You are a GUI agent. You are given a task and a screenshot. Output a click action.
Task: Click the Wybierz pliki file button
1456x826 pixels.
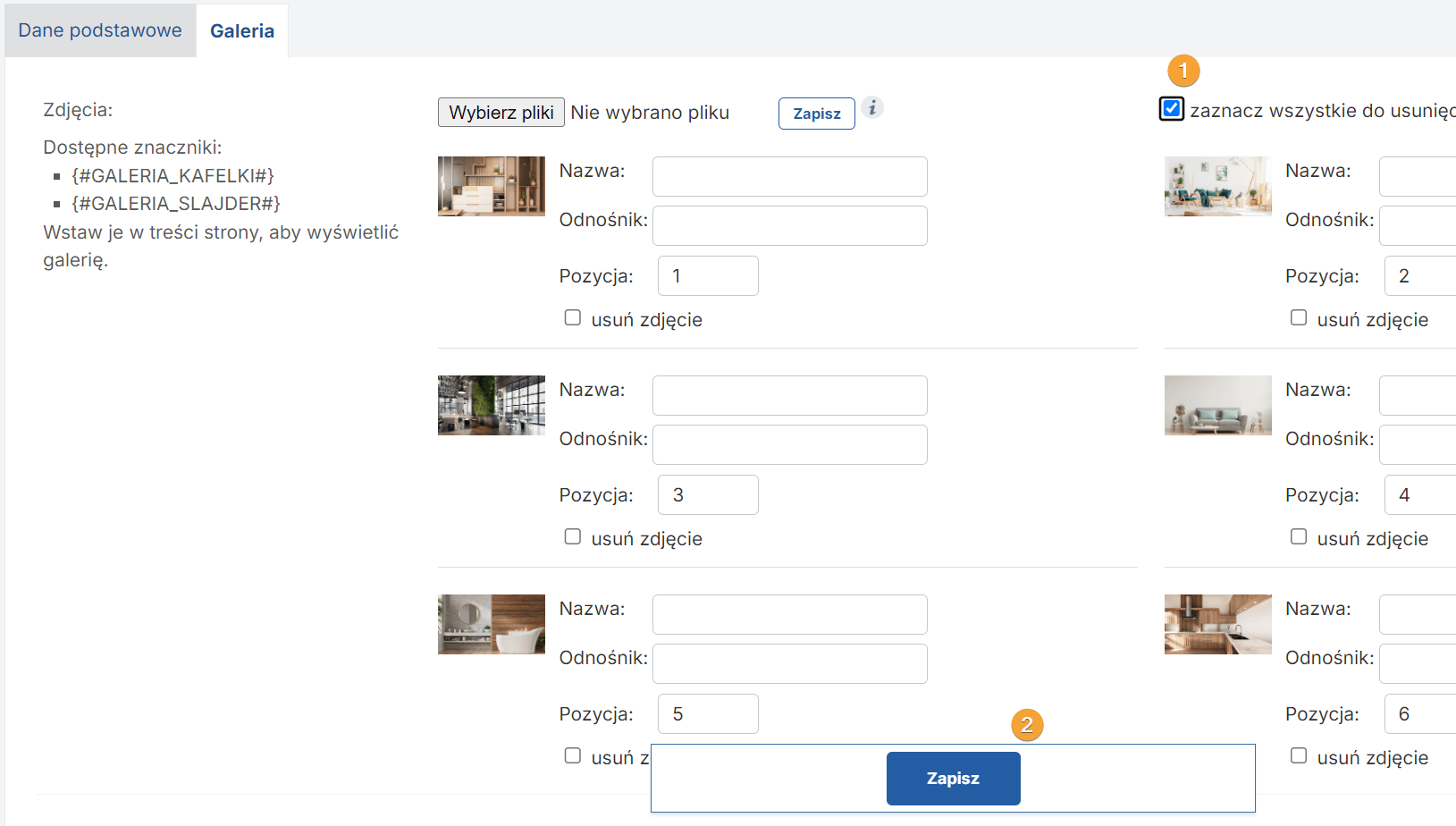501,113
